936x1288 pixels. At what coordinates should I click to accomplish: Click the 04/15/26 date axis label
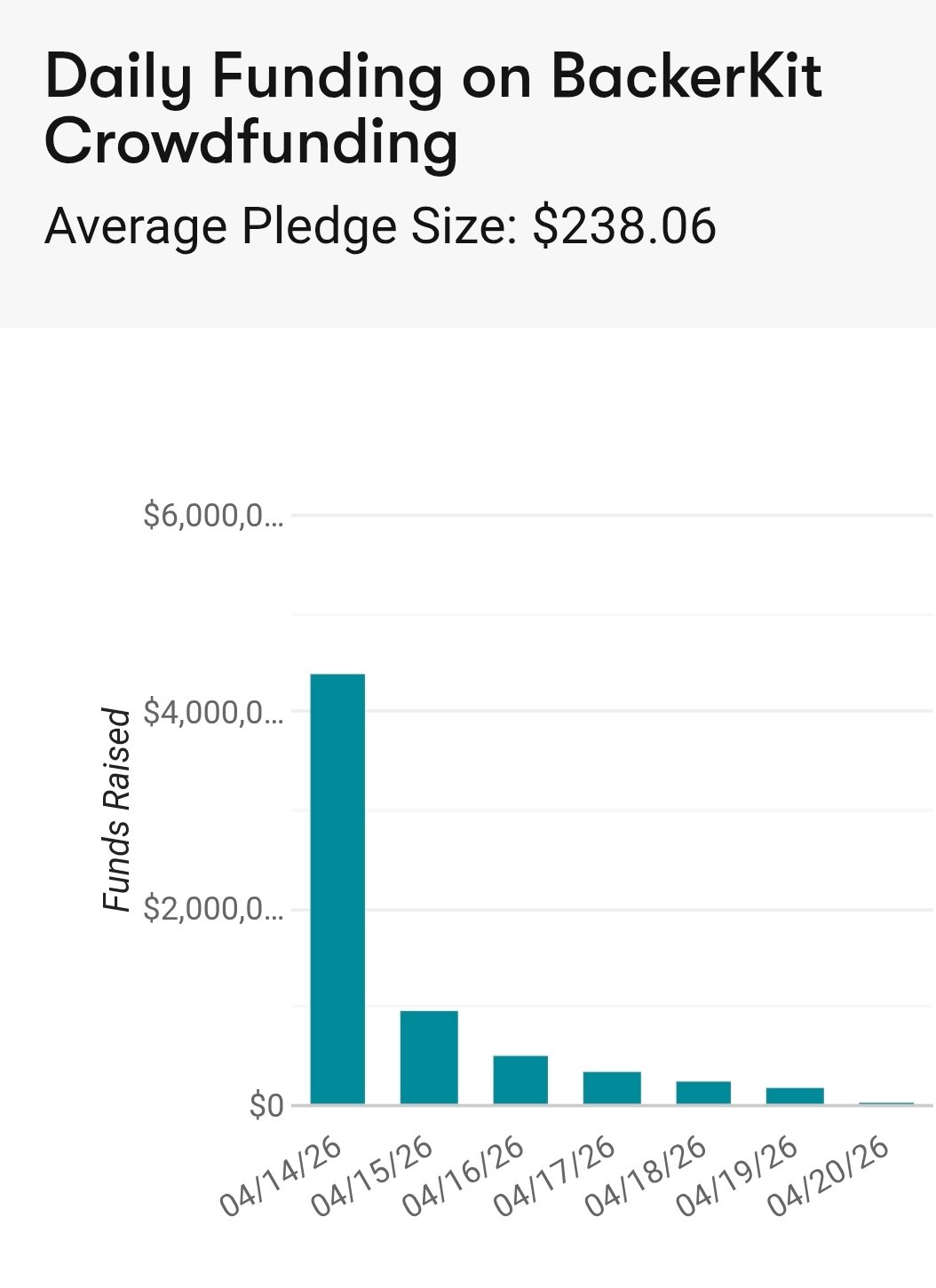point(372,1176)
